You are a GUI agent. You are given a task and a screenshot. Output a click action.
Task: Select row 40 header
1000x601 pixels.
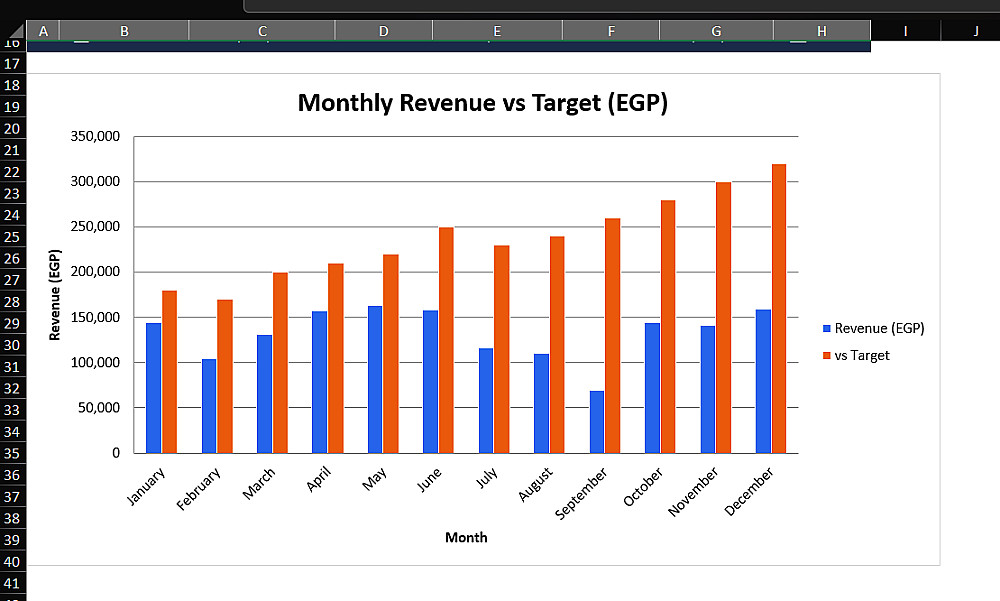pyautogui.click(x=12, y=562)
